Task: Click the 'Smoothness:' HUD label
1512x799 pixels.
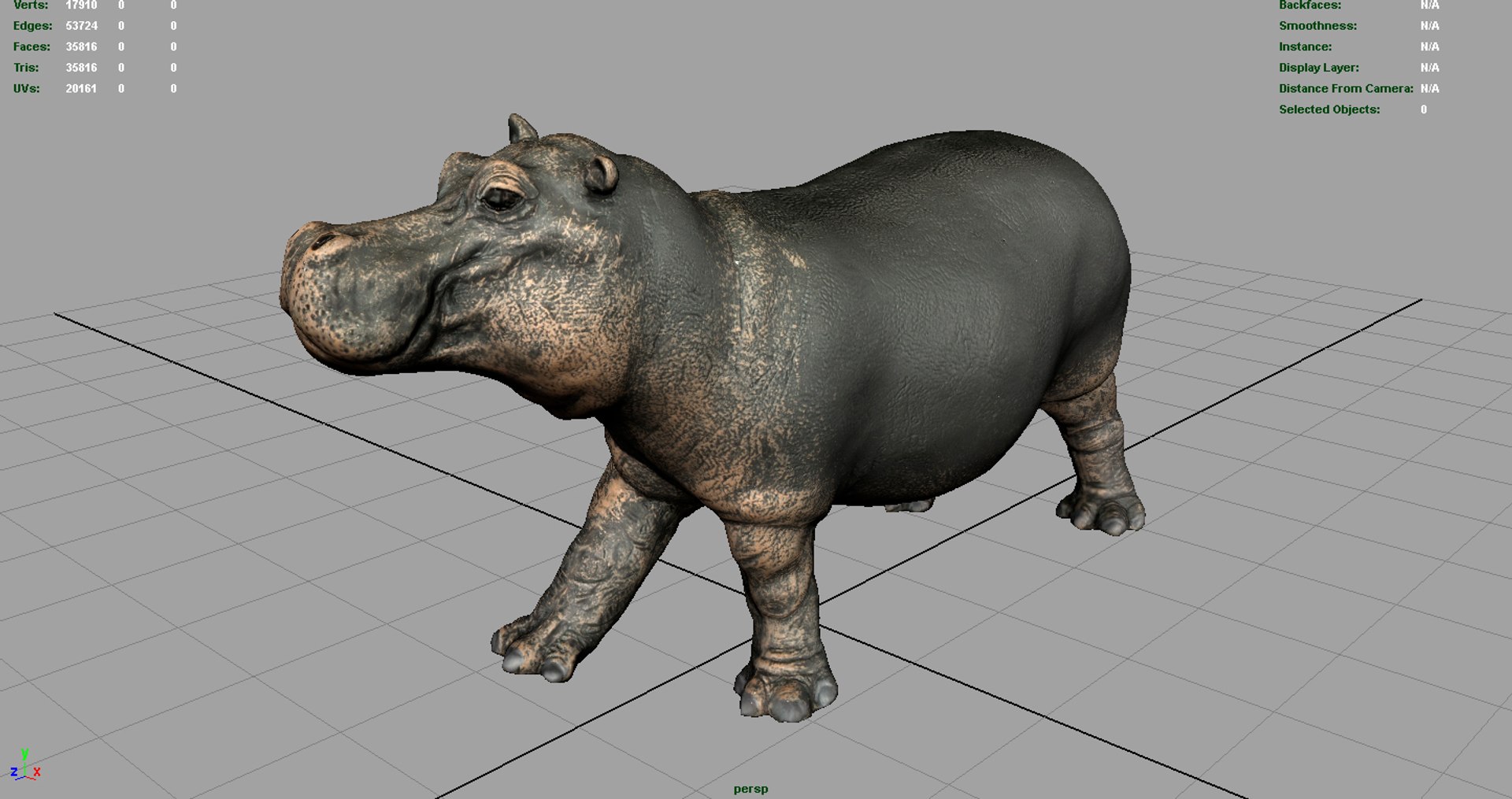Action: click(x=1317, y=26)
